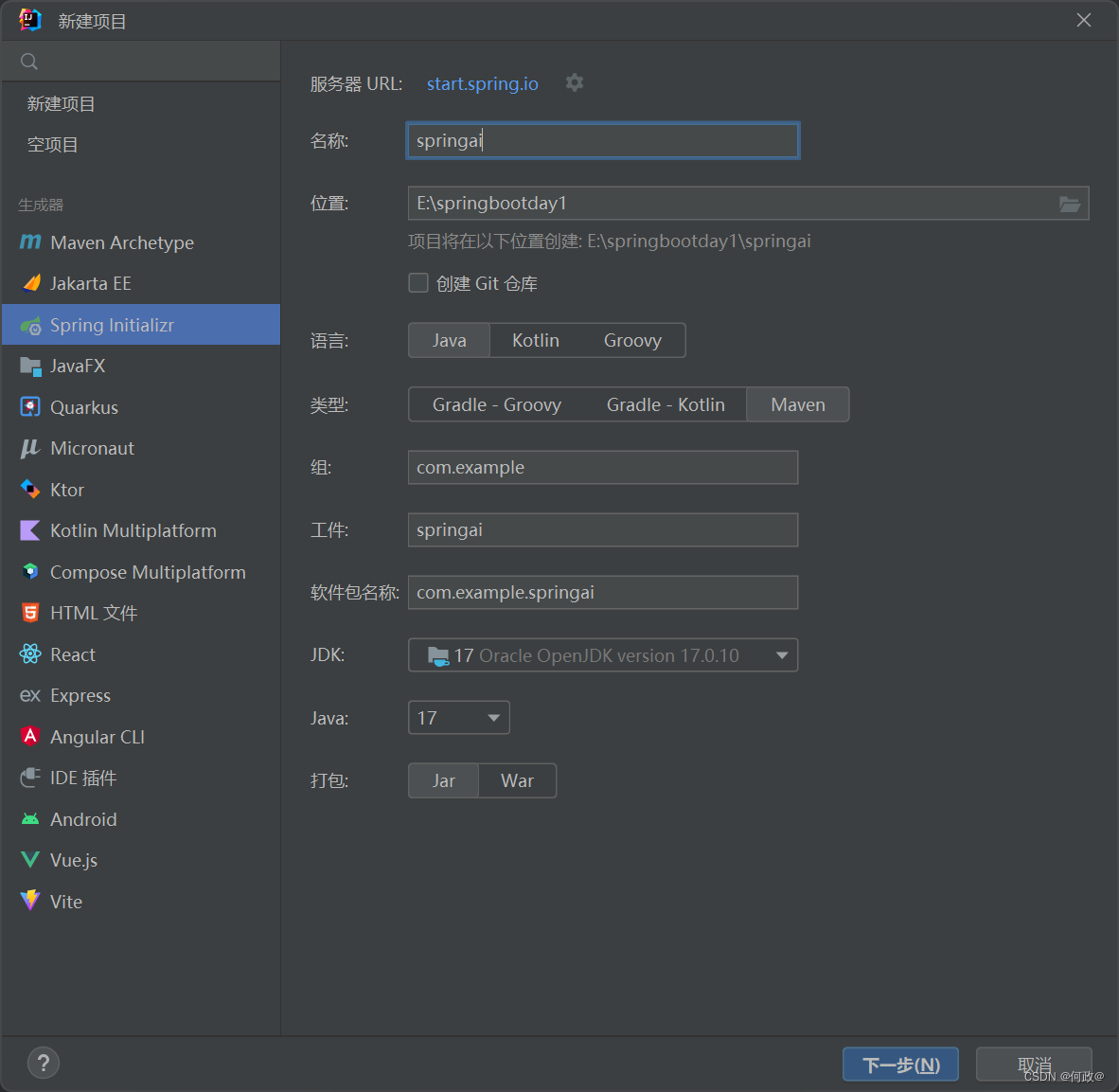This screenshot has height=1092, width=1119.
Task: Open server URL settings gear
Action: point(575,82)
